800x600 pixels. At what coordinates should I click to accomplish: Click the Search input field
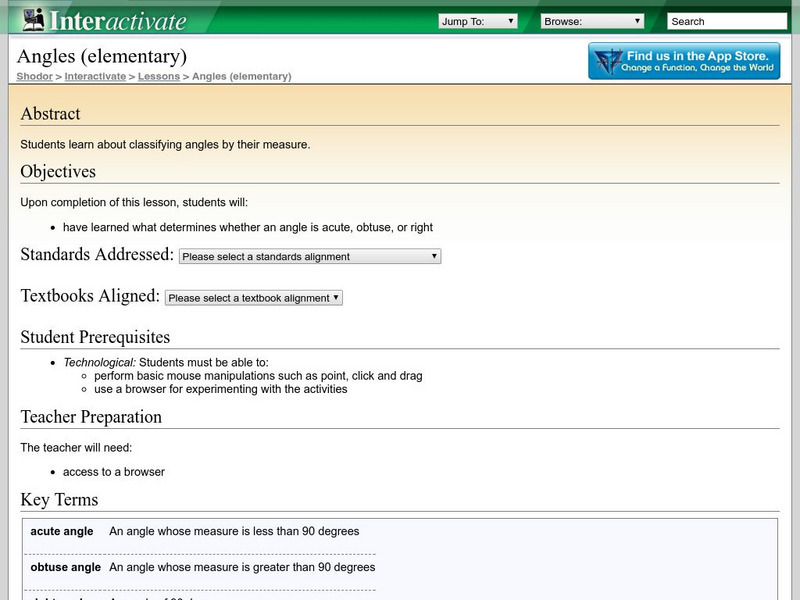coord(726,21)
